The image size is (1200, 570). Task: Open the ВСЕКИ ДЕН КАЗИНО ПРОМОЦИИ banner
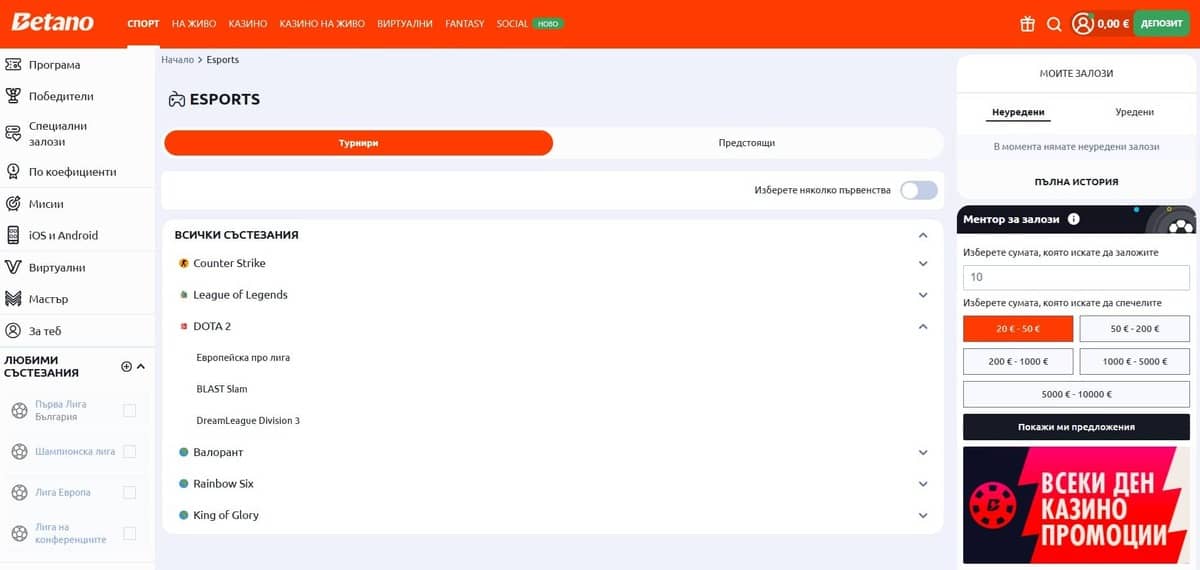[x=1076, y=505]
